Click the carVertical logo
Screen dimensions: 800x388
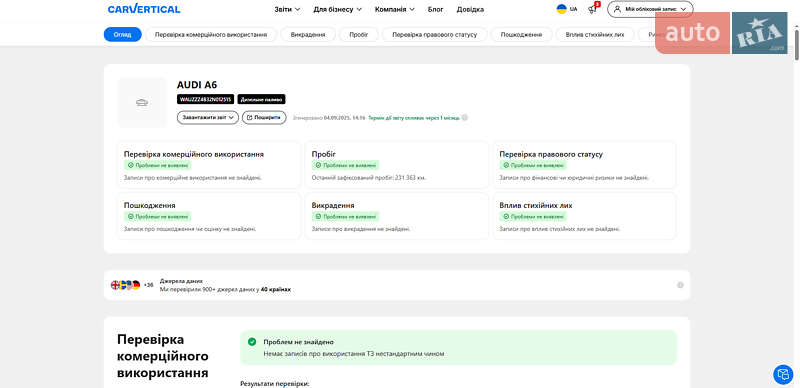pos(144,9)
